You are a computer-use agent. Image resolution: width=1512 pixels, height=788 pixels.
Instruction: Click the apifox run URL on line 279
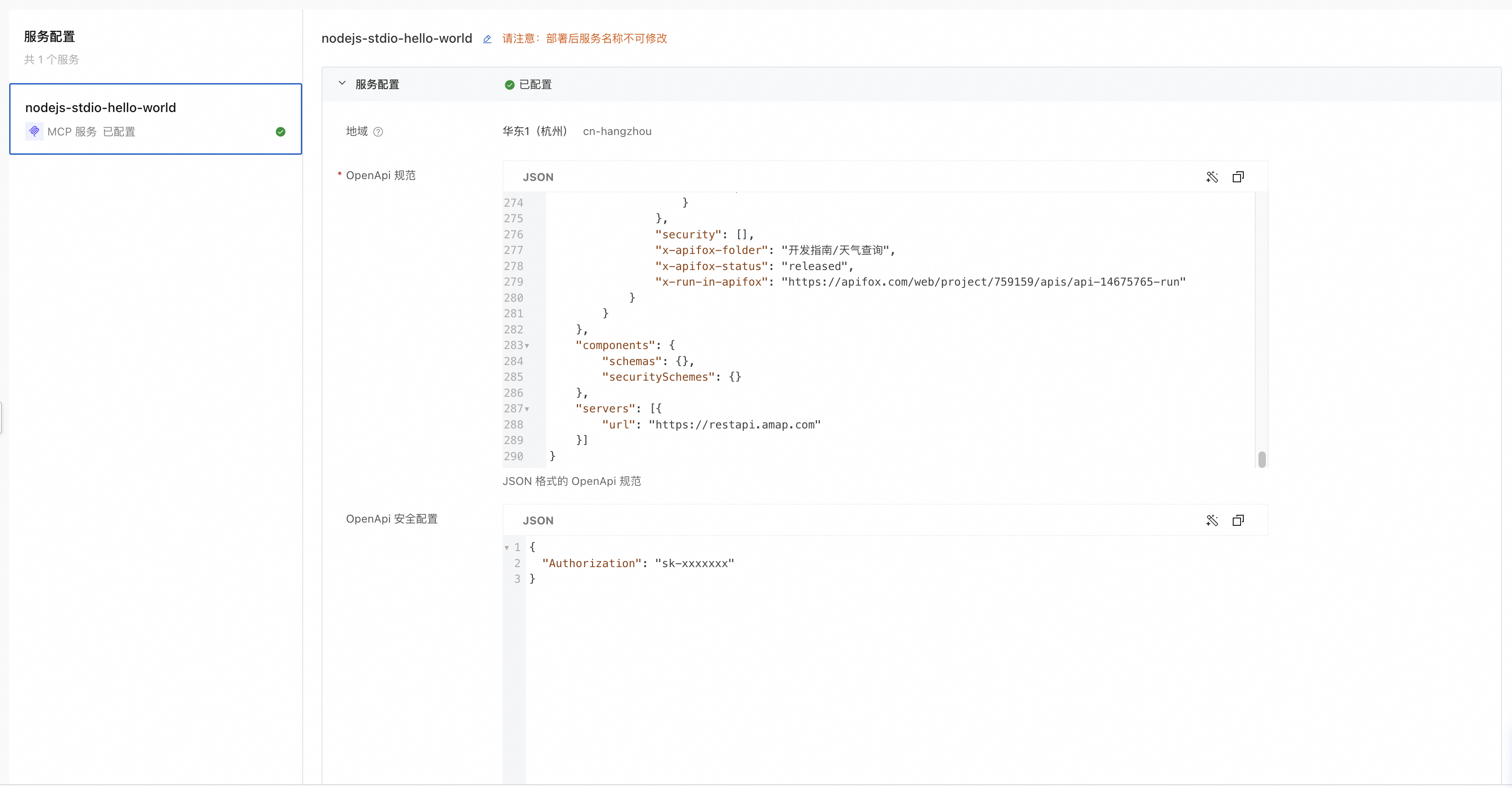(983, 282)
